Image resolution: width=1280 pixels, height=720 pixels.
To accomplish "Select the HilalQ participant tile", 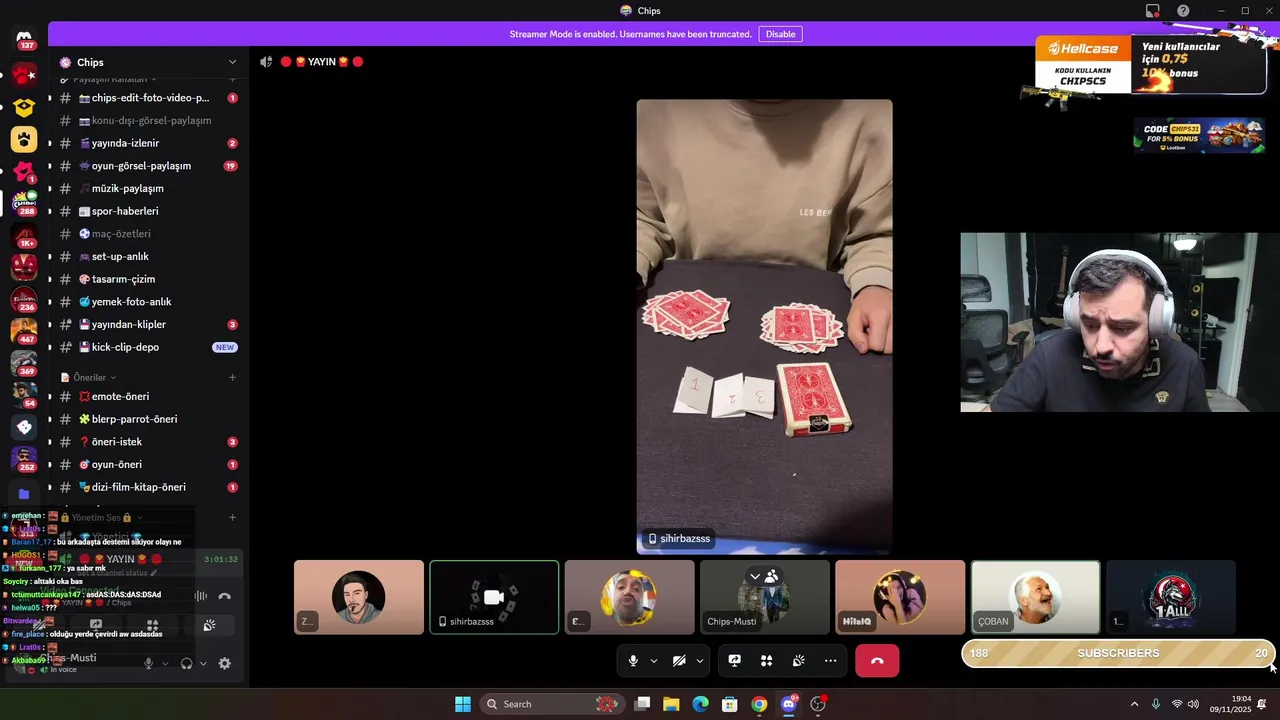I will (x=900, y=597).
